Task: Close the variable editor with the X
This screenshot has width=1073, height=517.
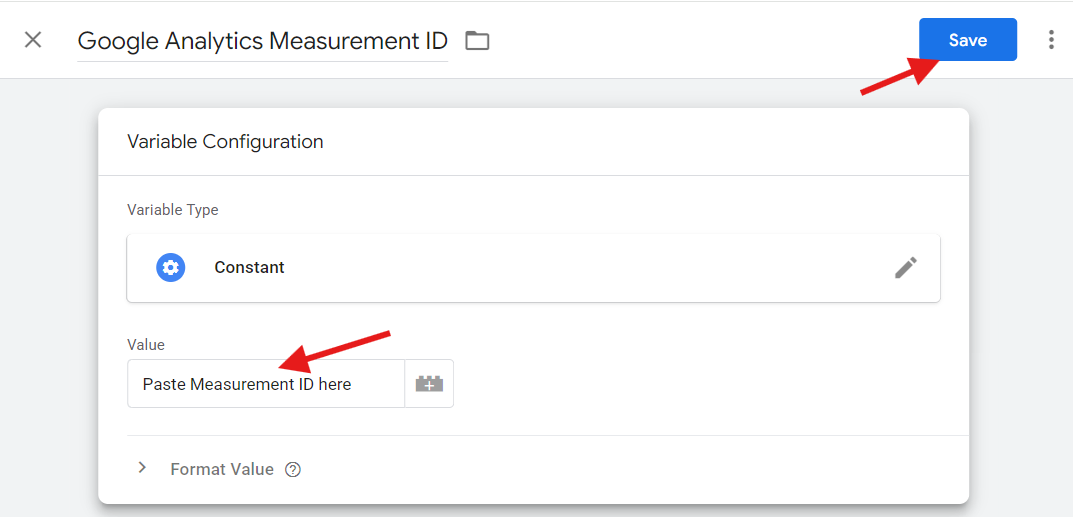Action: pyautogui.click(x=33, y=40)
